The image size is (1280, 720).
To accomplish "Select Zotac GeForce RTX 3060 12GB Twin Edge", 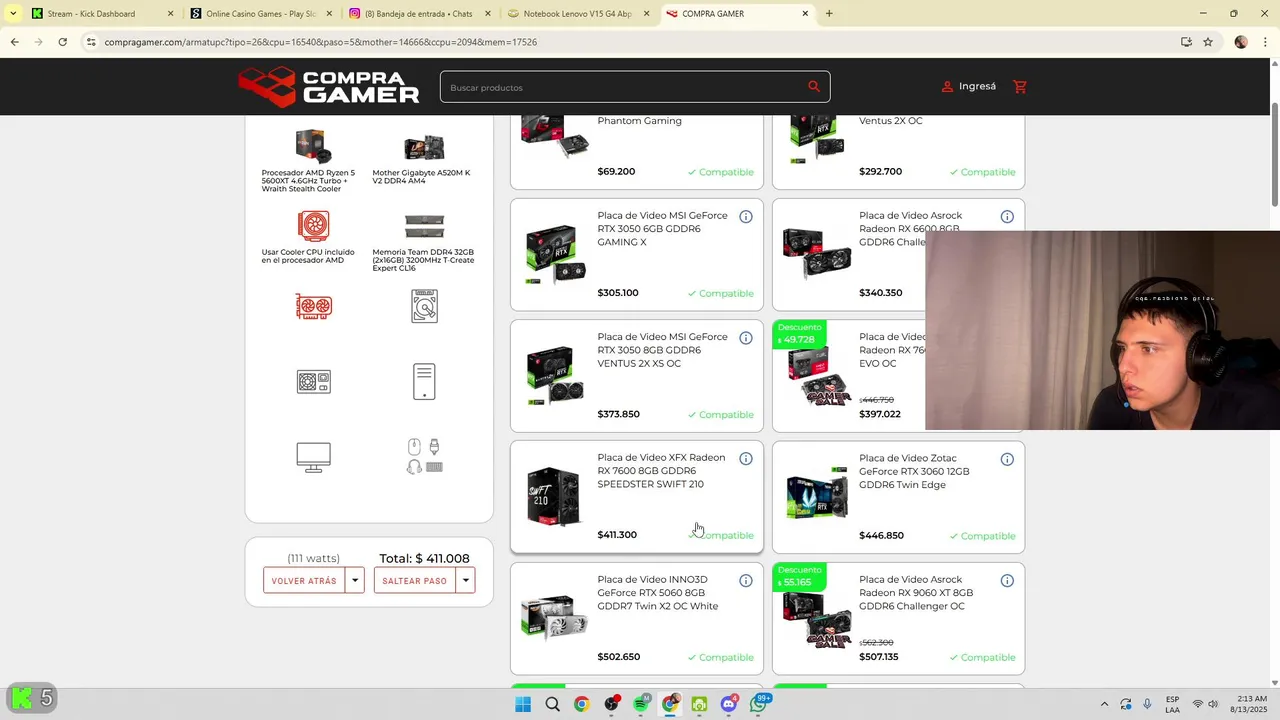I will pos(898,497).
